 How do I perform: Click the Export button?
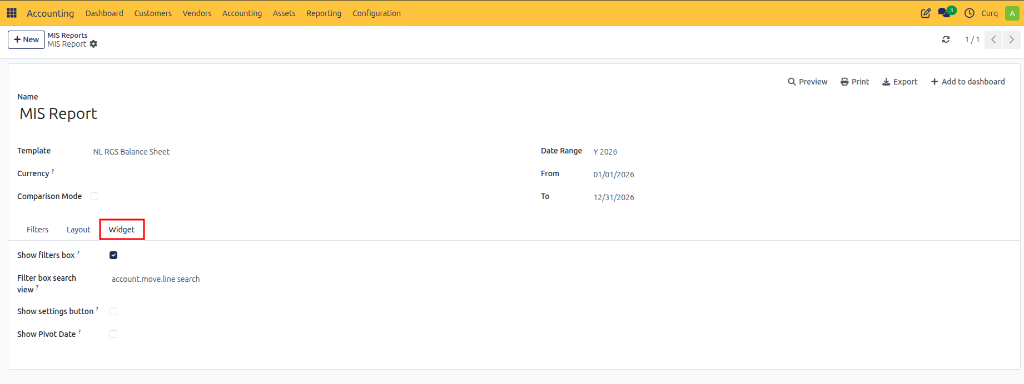899,82
